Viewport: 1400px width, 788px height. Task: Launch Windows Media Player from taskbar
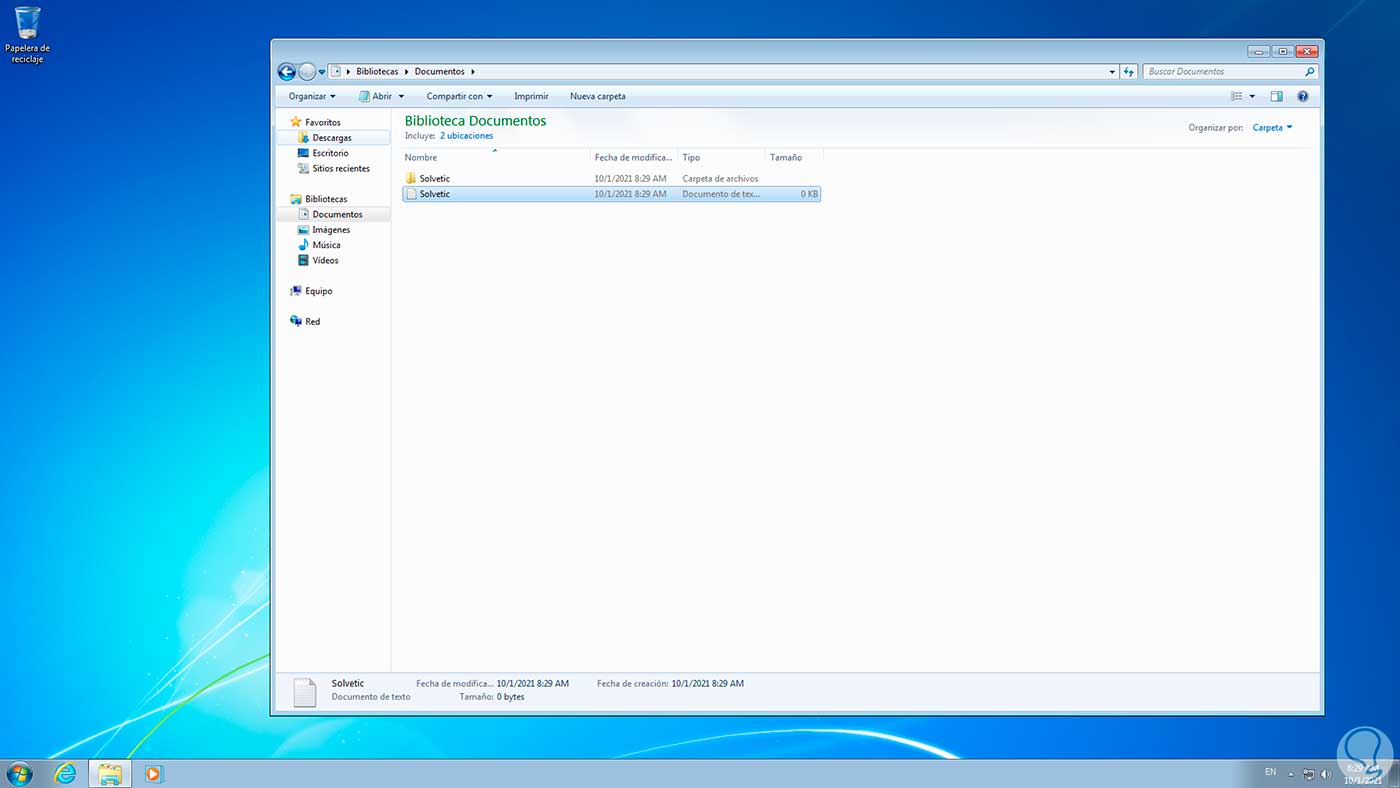coord(154,773)
